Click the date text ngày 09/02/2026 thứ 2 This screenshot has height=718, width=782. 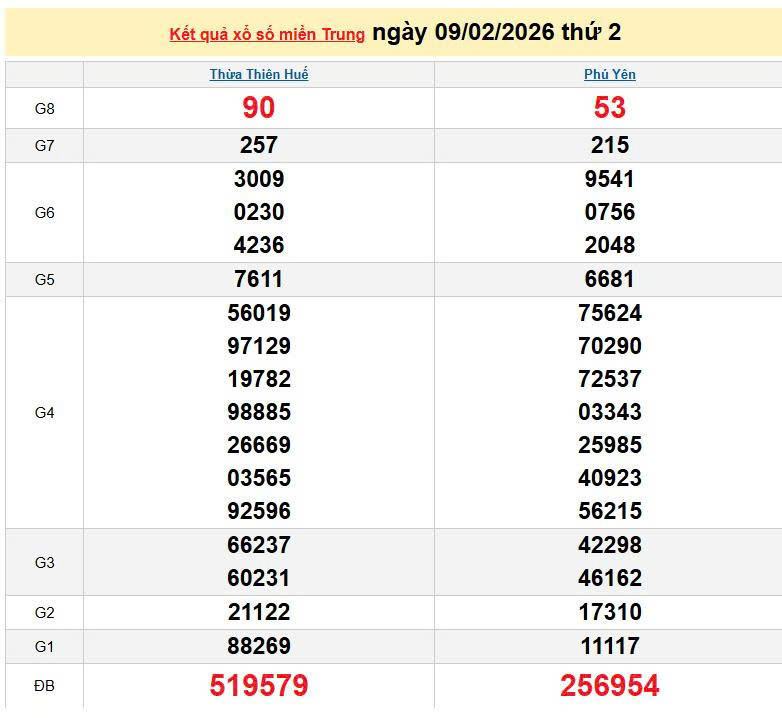(x=496, y=33)
